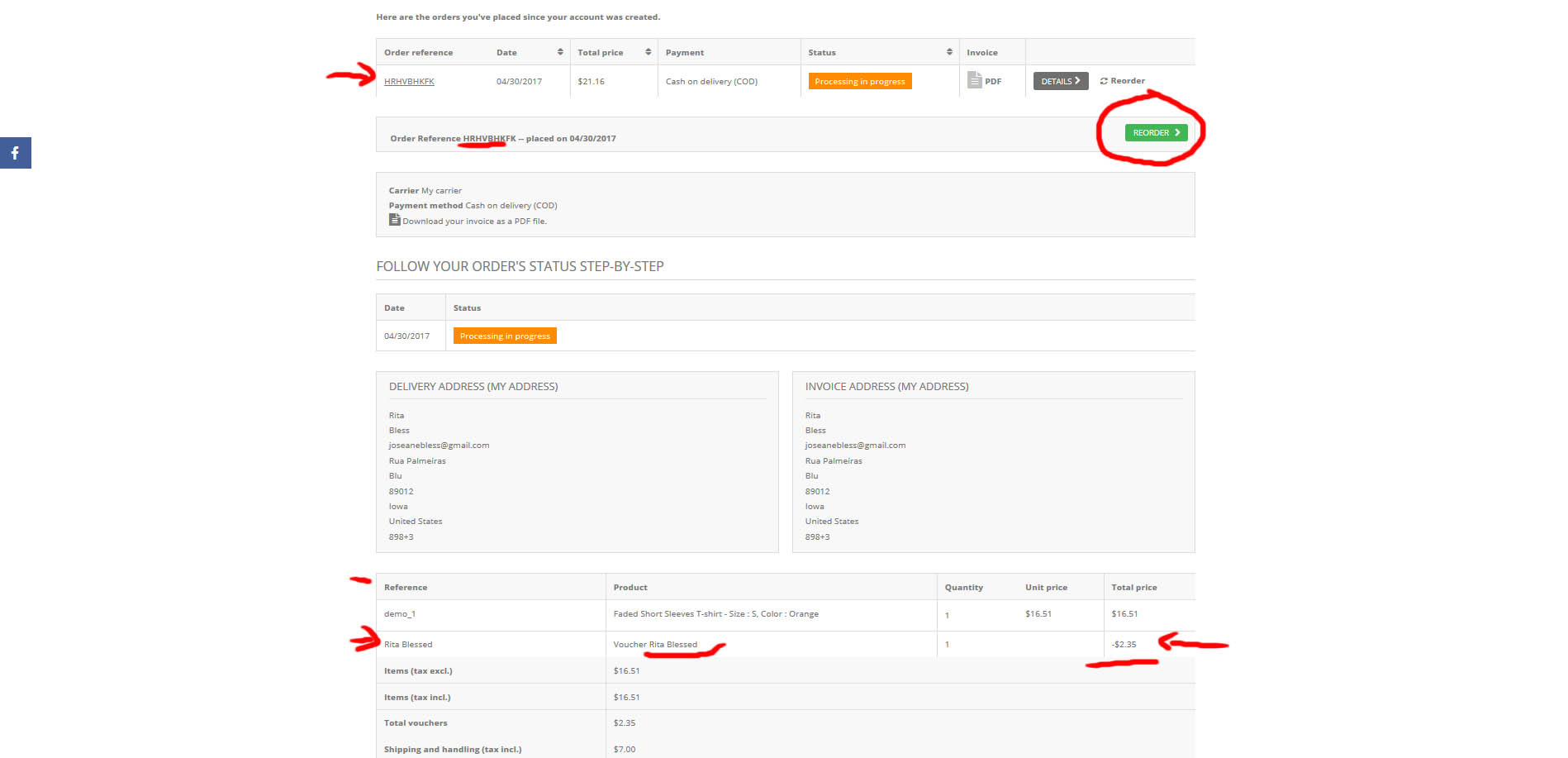Image resolution: width=1568 pixels, height=758 pixels.
Task: Click the demo_1 reference cell
Action: 400,614
